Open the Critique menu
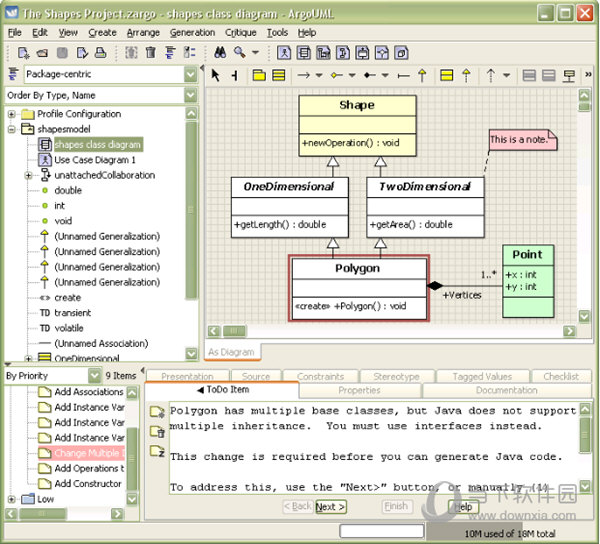 (241, 33)
